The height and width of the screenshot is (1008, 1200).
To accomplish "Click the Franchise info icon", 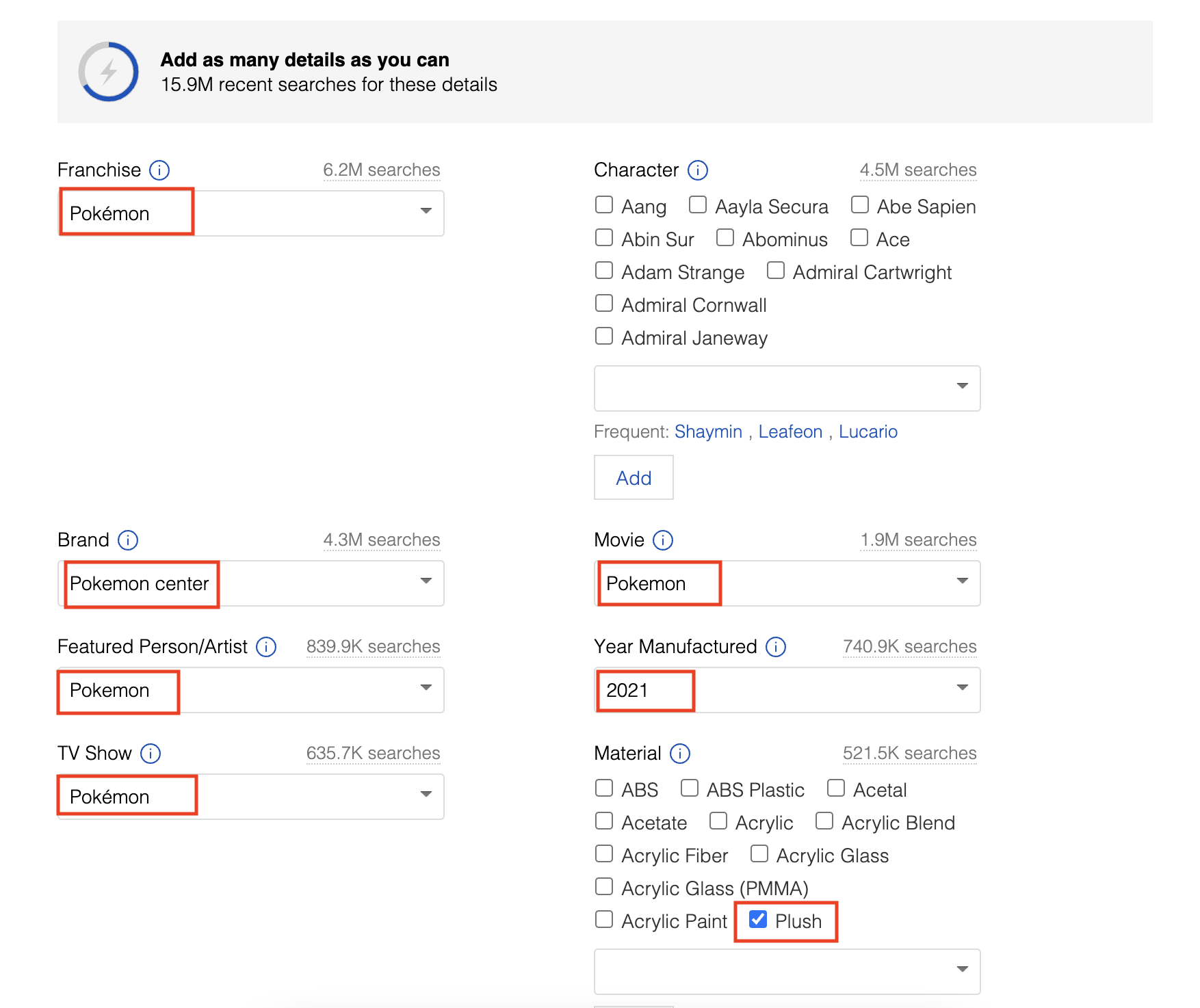I will 159,170.
